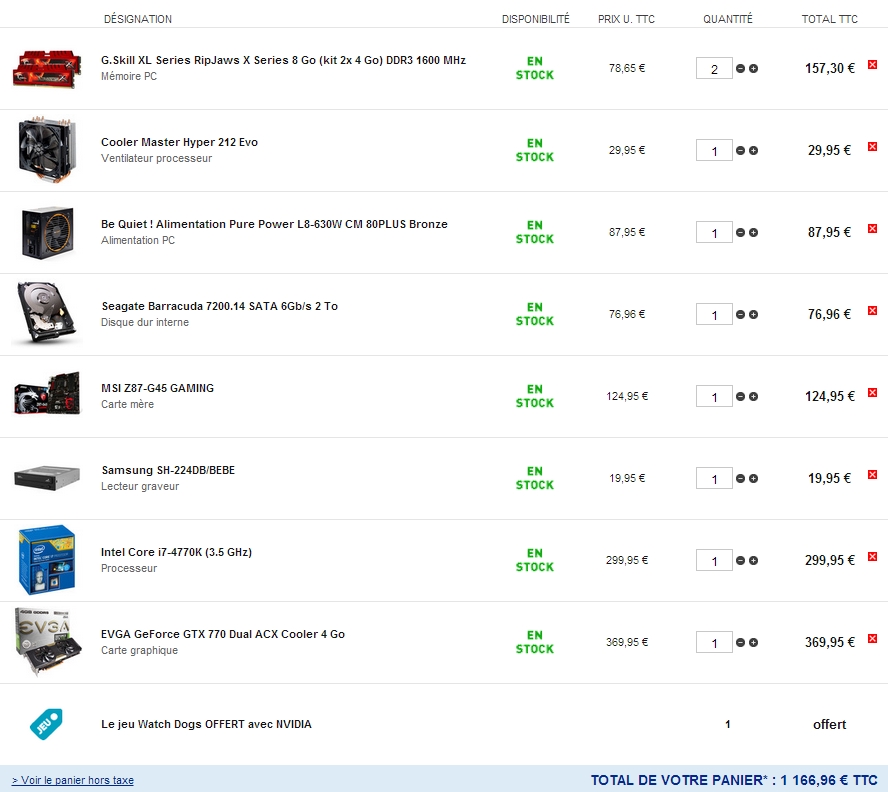Click the quantity field for Cooler Master

(x=714, y=151)
